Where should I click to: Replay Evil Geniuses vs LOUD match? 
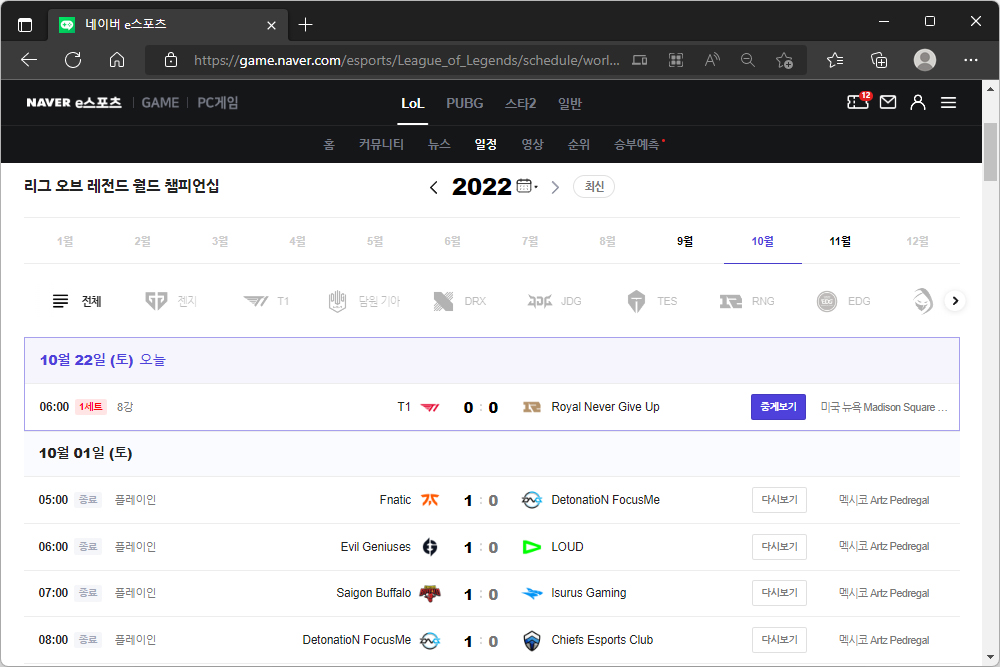[779, 546]
